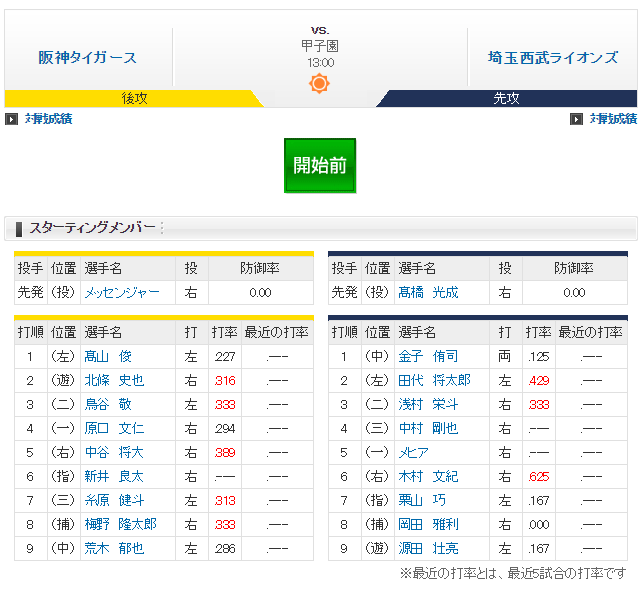Viewport: 642px width, 595px height.
Task: Open player 岡田 雅利 link
Action: pos(428,524)
